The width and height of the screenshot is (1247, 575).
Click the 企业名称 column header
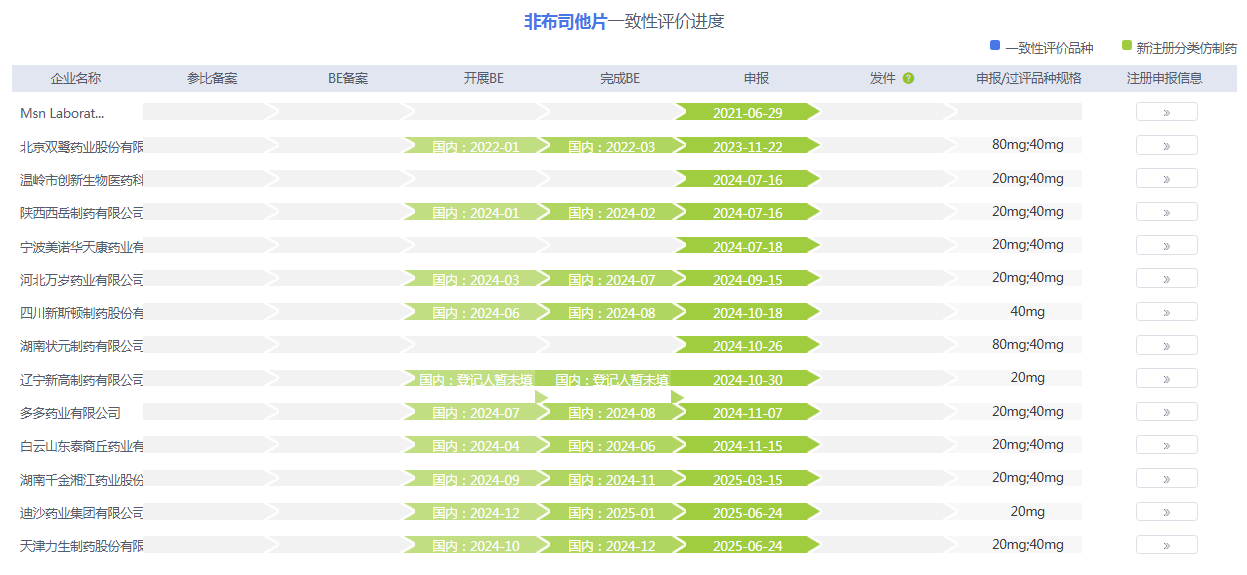point(76,78)
